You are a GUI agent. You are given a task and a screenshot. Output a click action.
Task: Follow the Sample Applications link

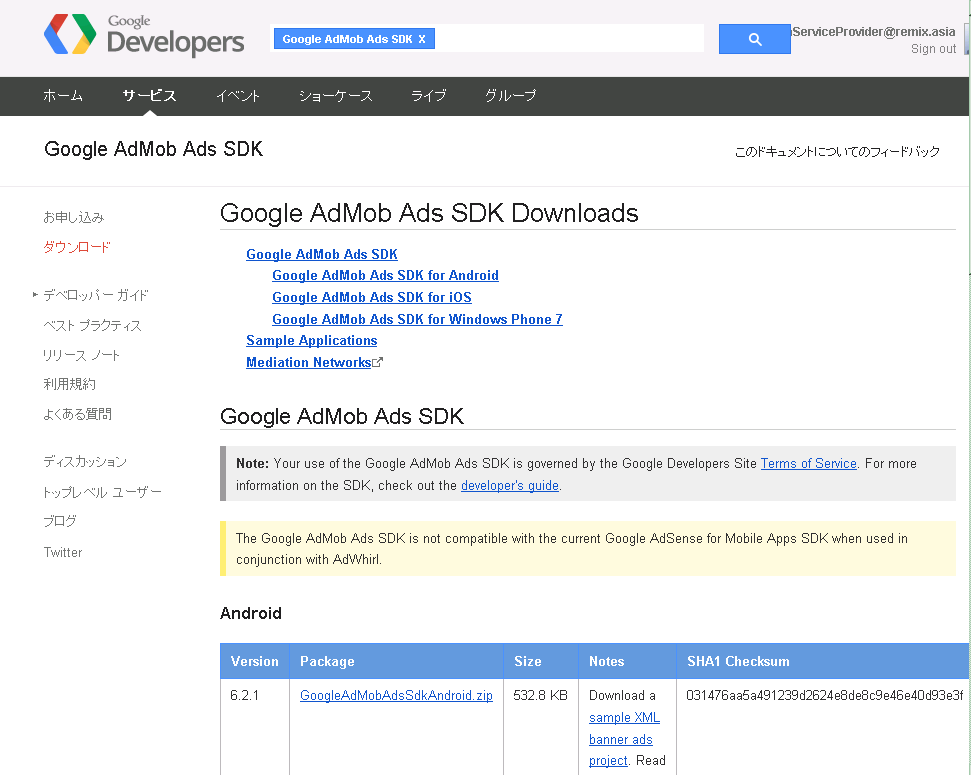pos(311,340)
